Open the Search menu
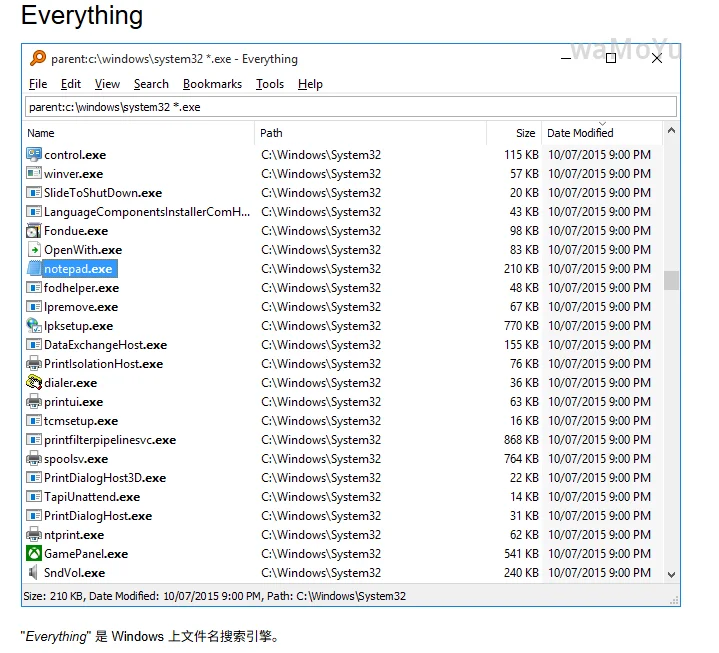 (x=151, y=84)
